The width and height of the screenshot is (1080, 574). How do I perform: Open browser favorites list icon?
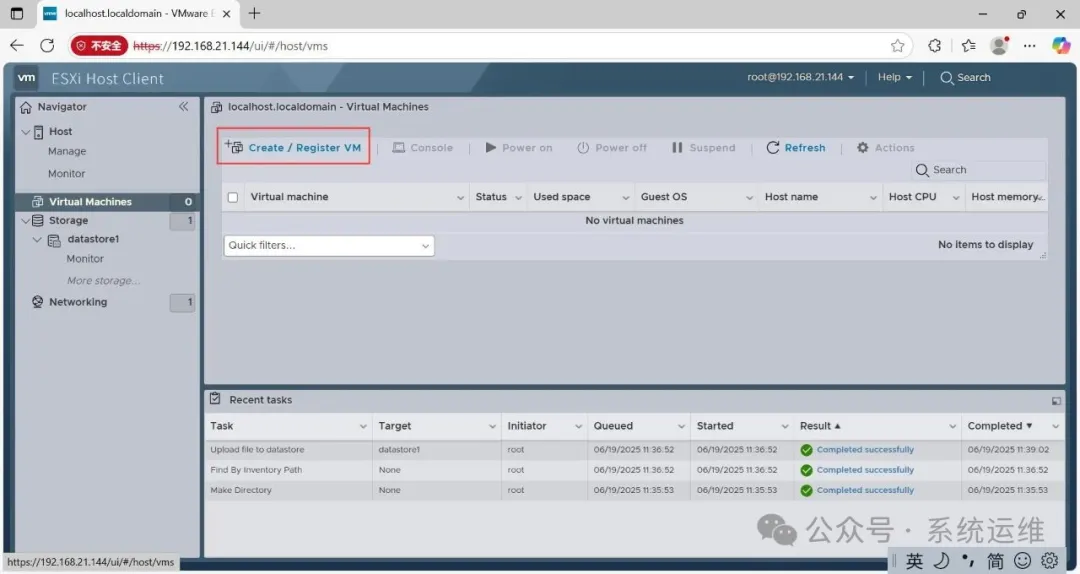click(968, 45)
